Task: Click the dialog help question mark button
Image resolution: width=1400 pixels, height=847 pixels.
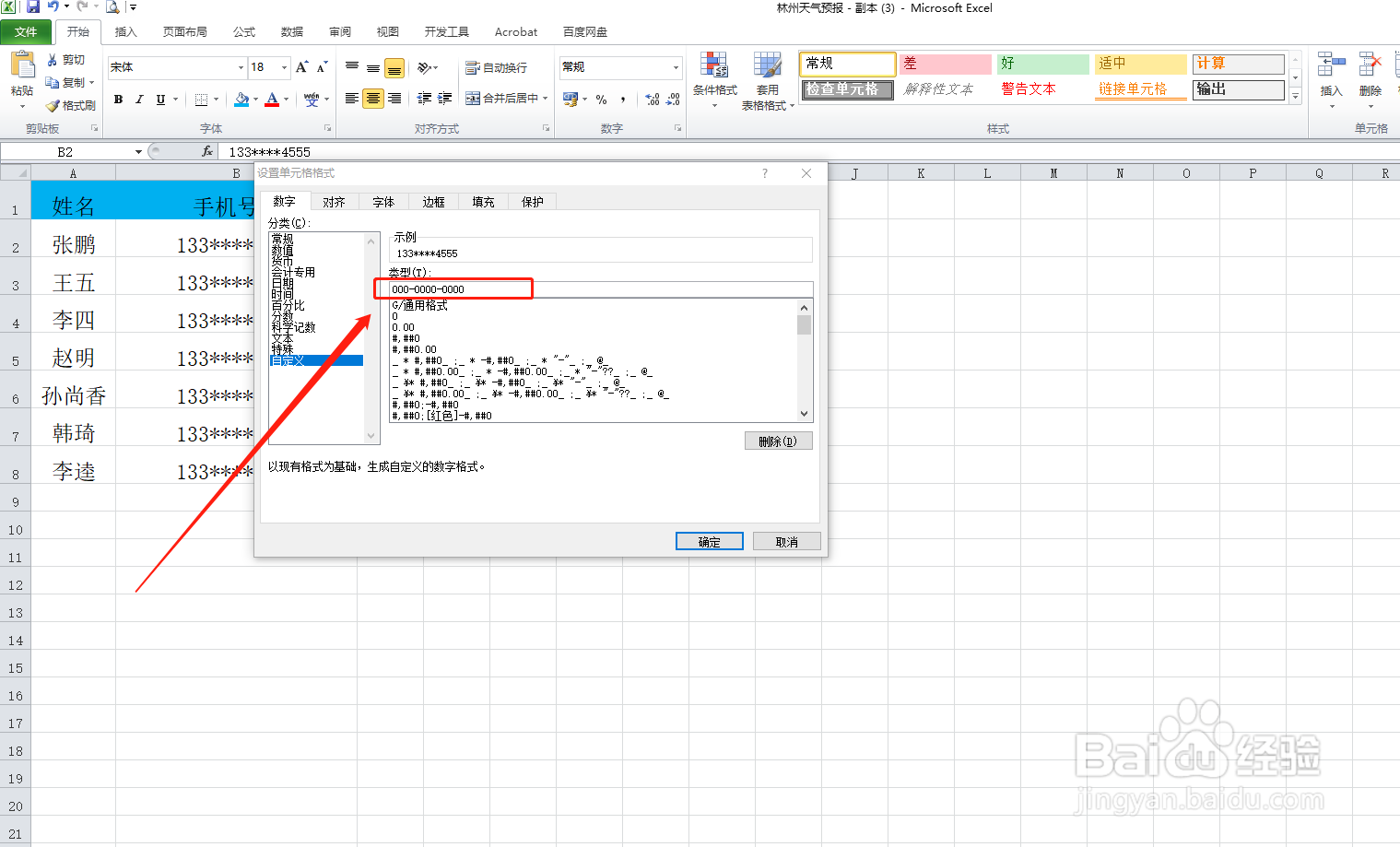Action: [x=765, y=173]
